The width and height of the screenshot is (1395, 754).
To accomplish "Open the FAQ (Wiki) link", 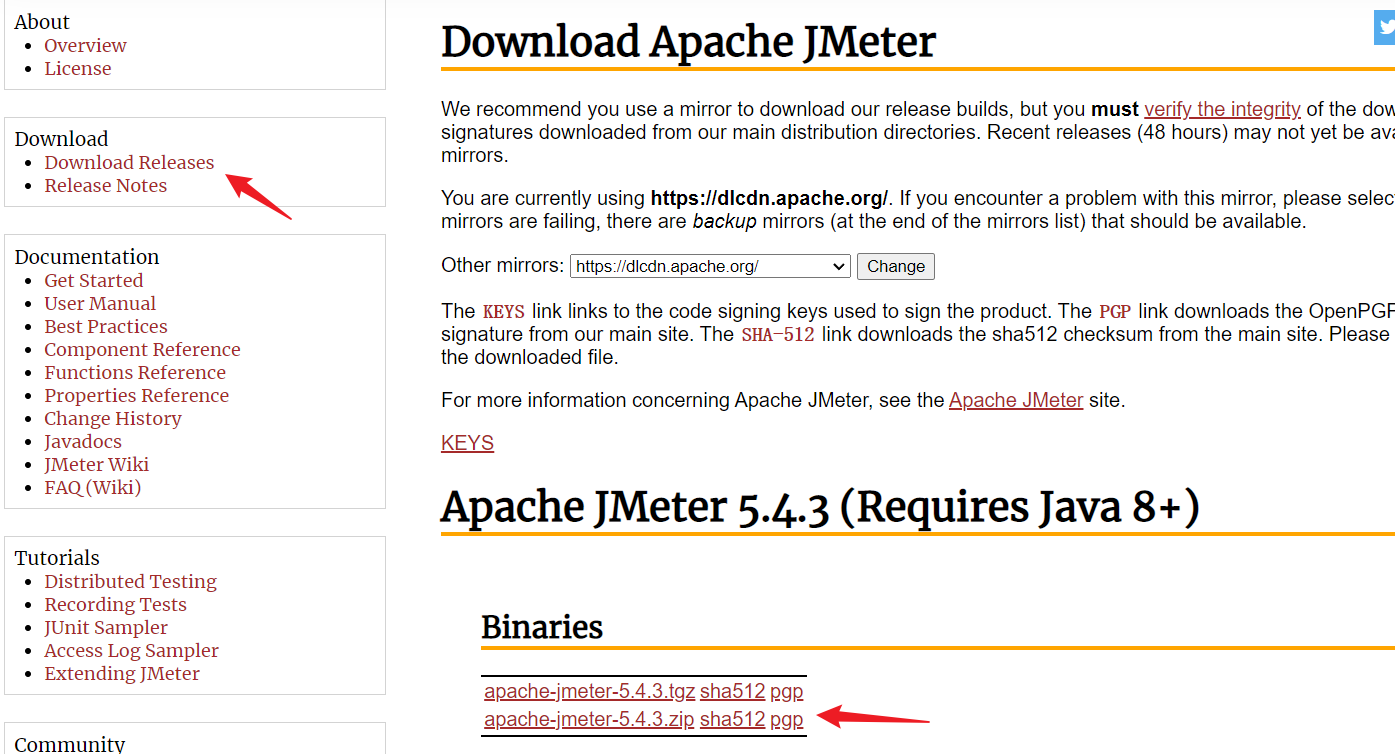I will pyautogui.click(x=92, y=487).
